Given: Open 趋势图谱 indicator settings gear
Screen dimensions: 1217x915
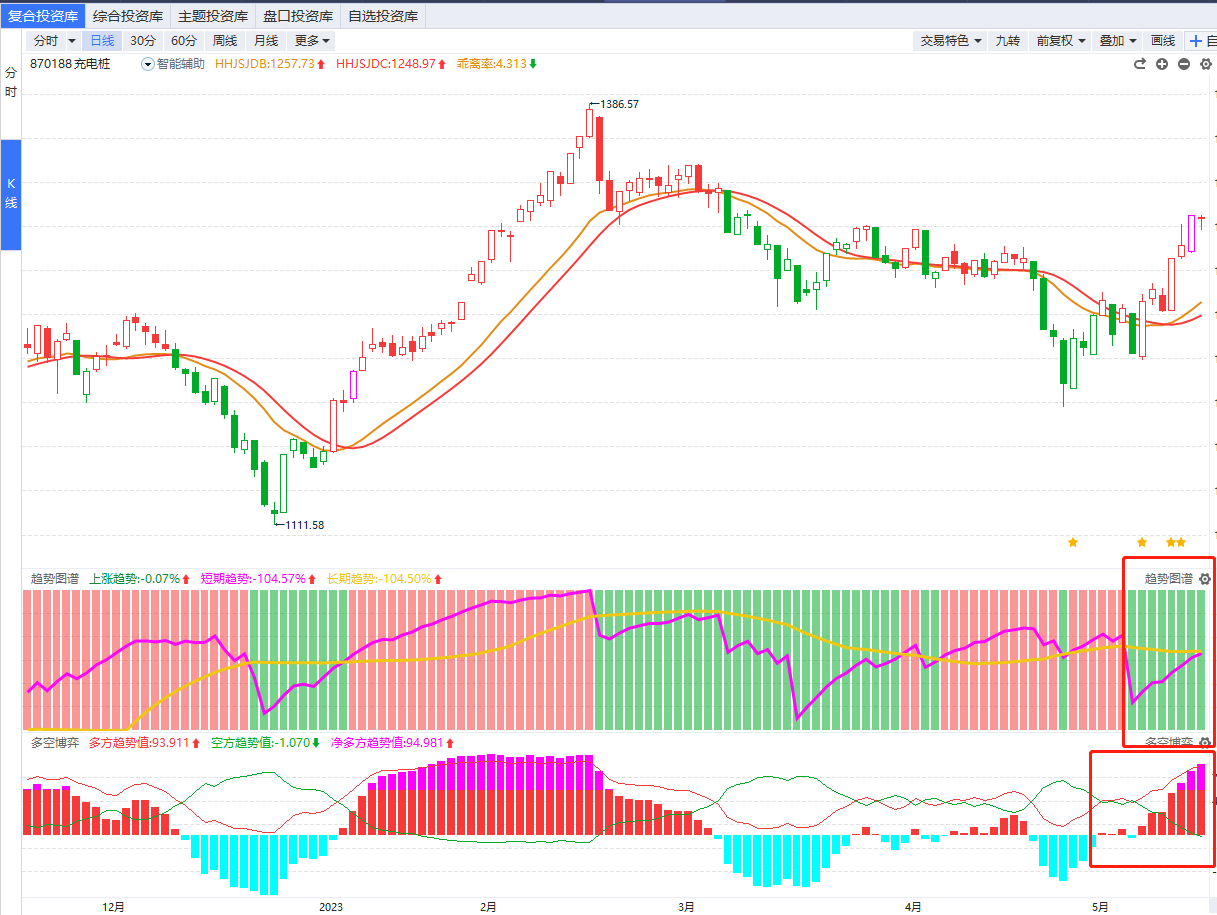Looking at the screenshot, I should 1205,579.
